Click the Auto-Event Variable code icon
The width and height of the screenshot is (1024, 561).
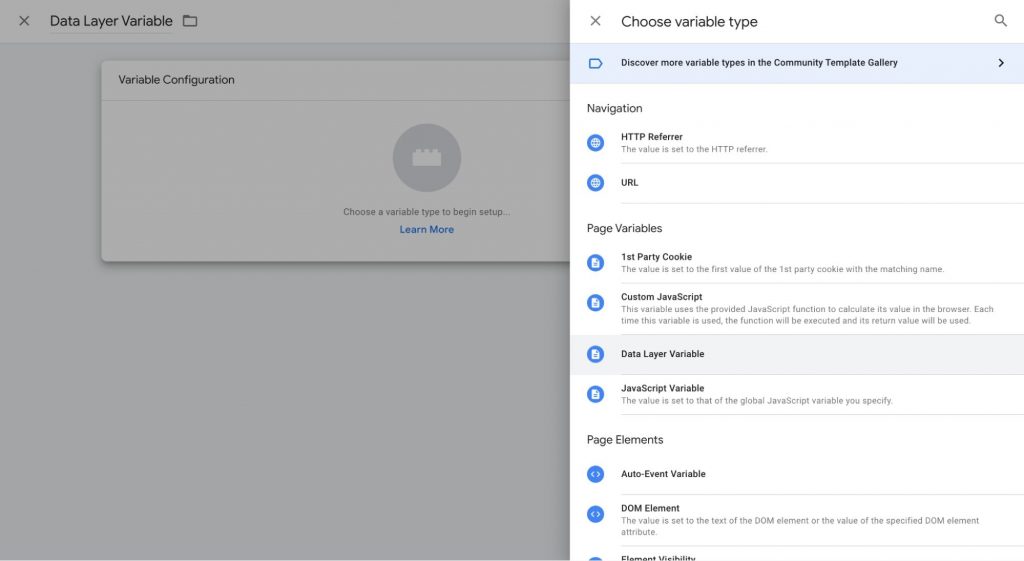tap(595, 474)
